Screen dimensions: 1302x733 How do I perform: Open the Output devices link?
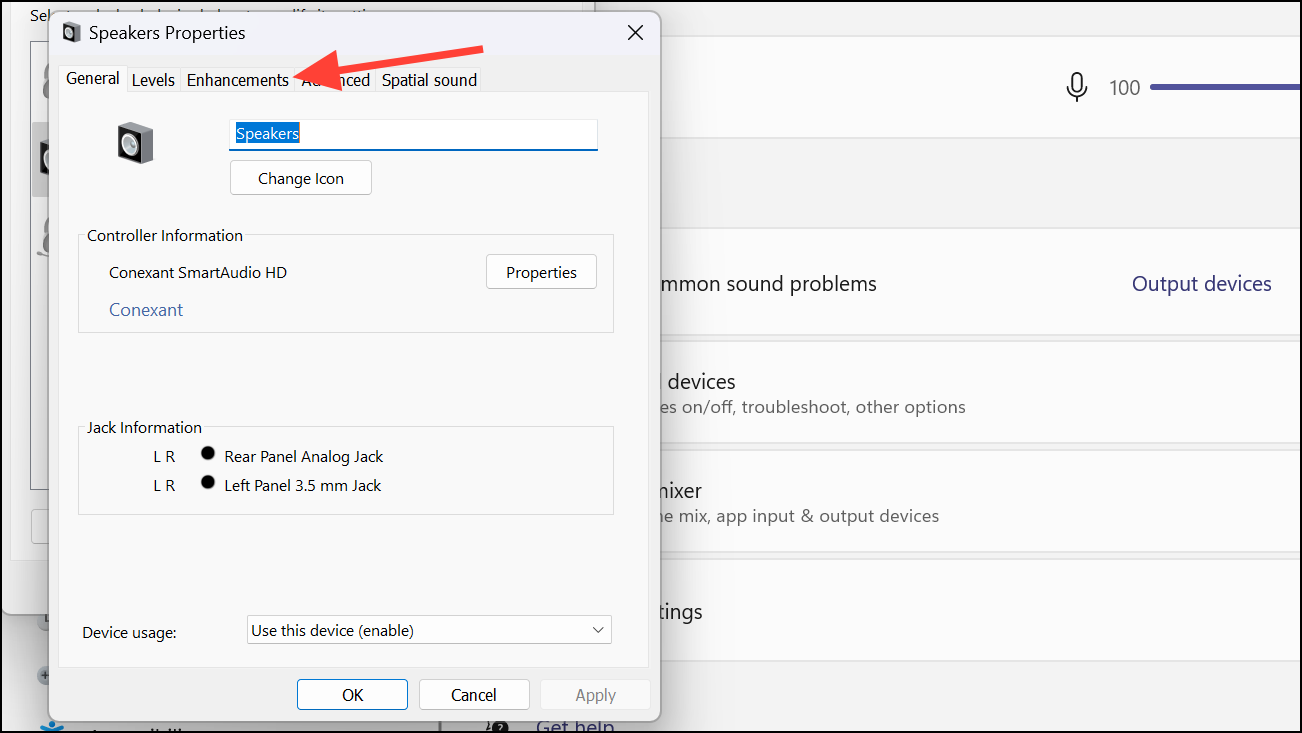click(1201, 284)
